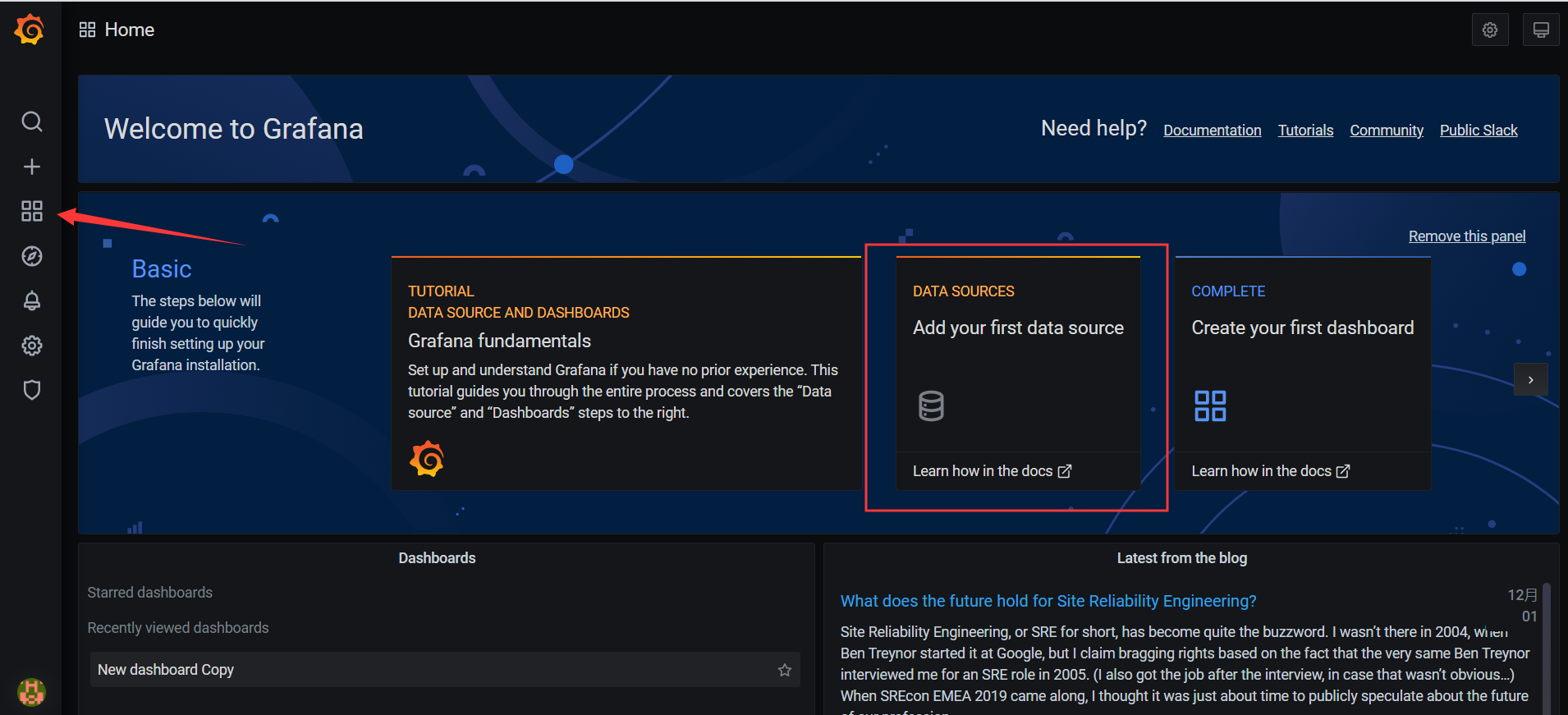The height and width of the screenshot is (715, 1568).
Task: Open the Explore compass icon
Action: tap(31, 256)
